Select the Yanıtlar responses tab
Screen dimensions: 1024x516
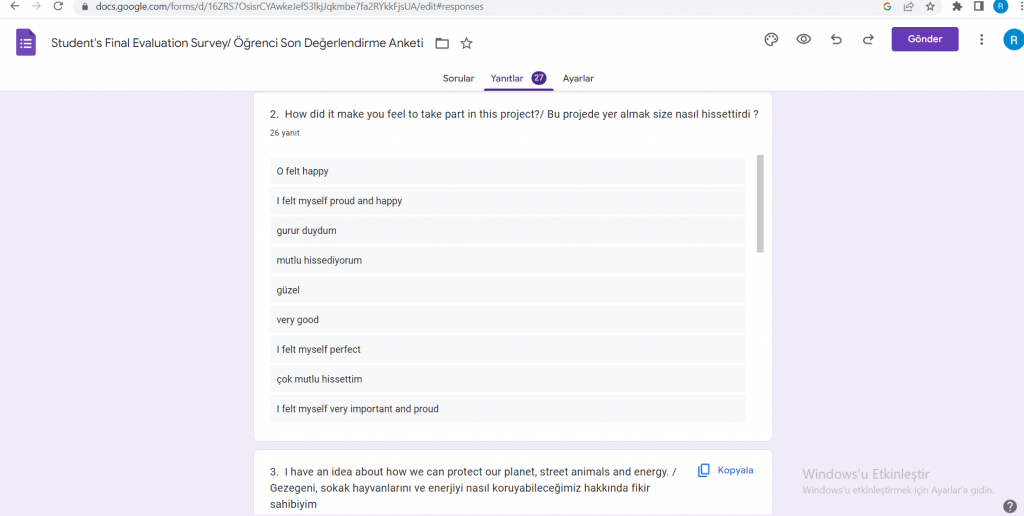pos(507,78)
